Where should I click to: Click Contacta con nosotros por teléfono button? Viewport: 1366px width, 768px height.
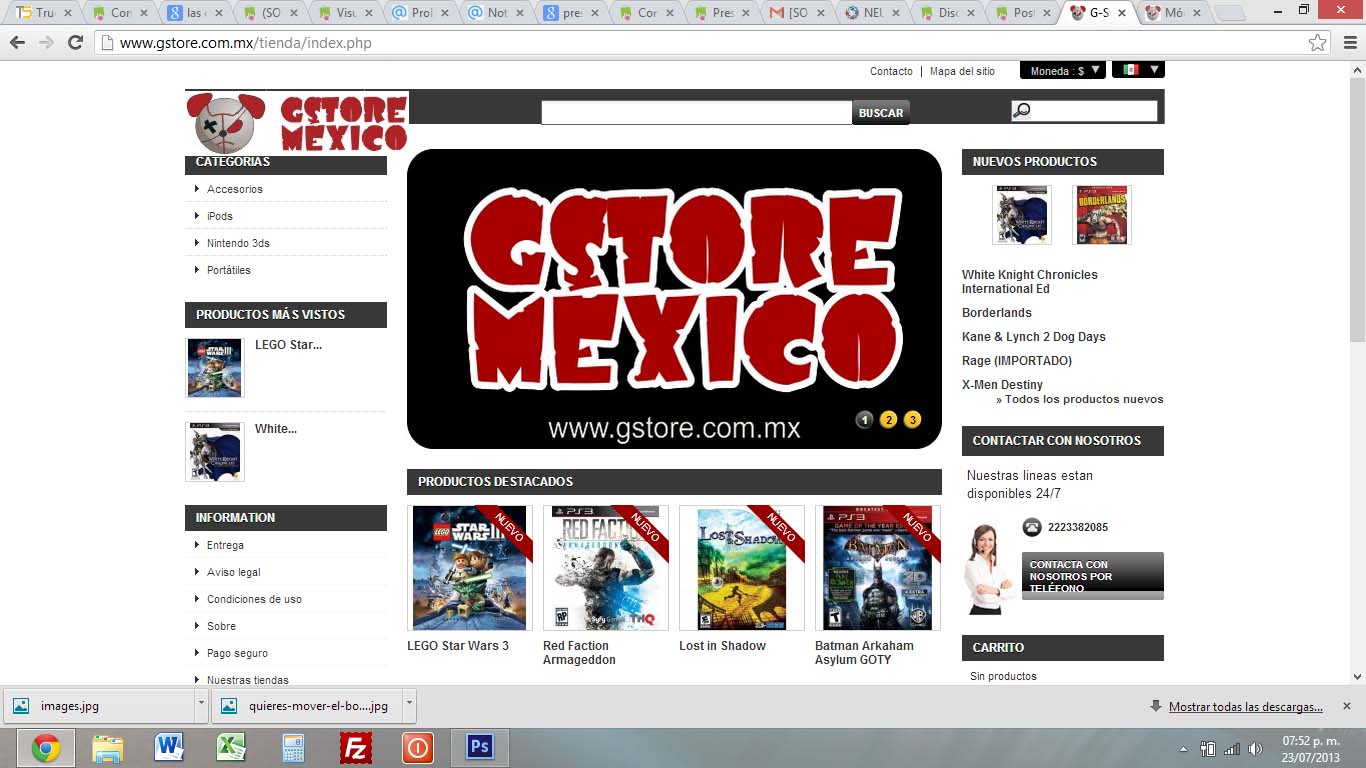tap(1093, 576)
